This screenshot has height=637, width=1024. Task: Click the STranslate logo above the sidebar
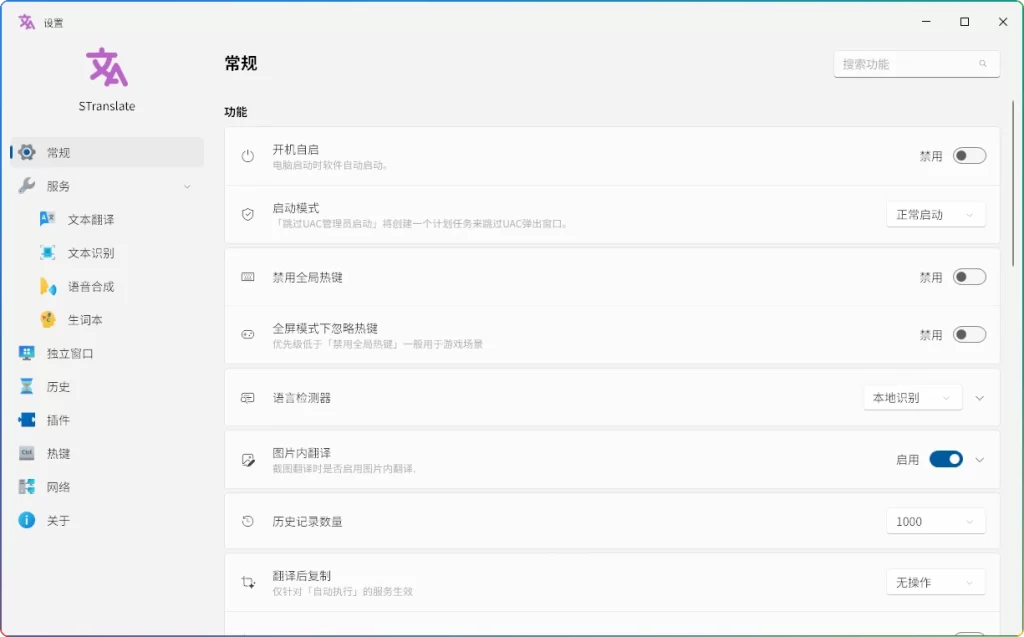106,67
